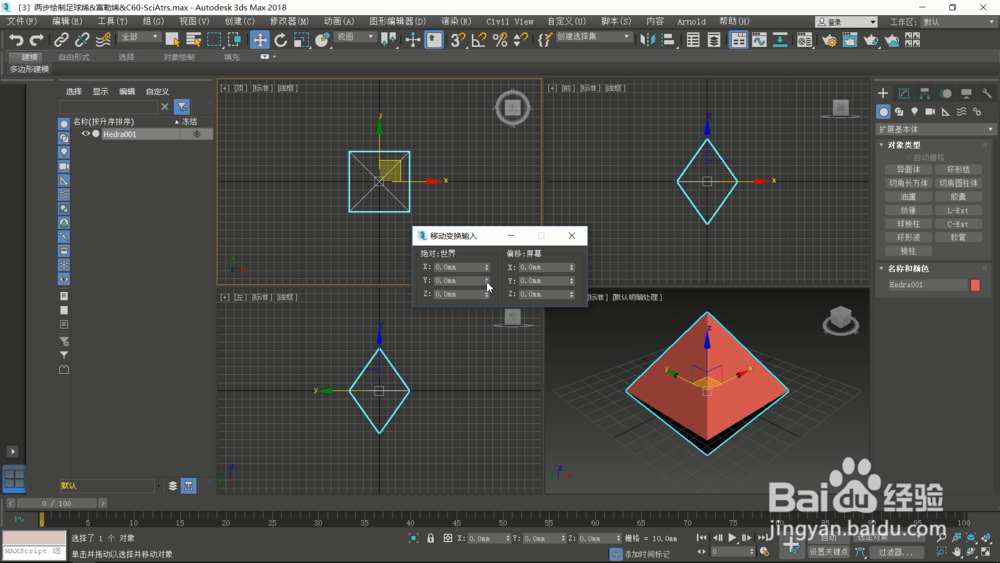Activate the Select and Move tool

260,40
